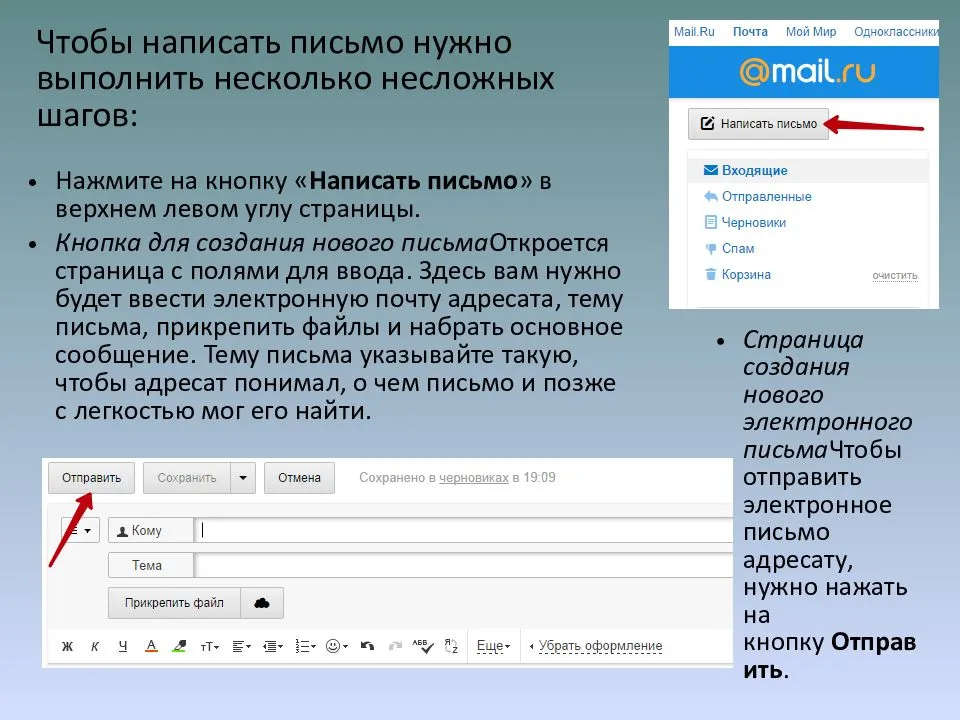
Task: Open the text alignment dropdown
Action: (241, 646)
